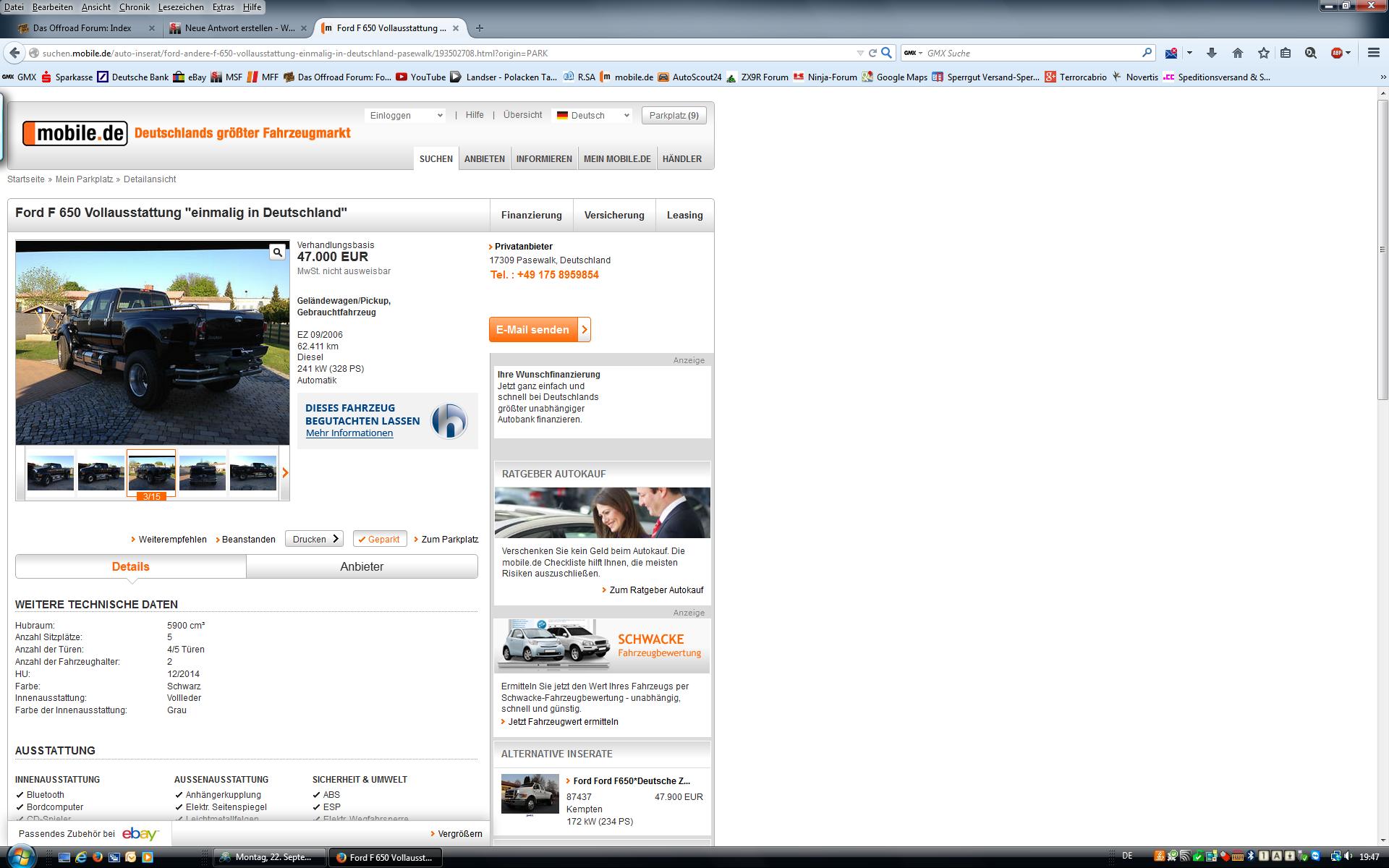Click the magnifier icon on vehicle photo

[x=277, y=252]
